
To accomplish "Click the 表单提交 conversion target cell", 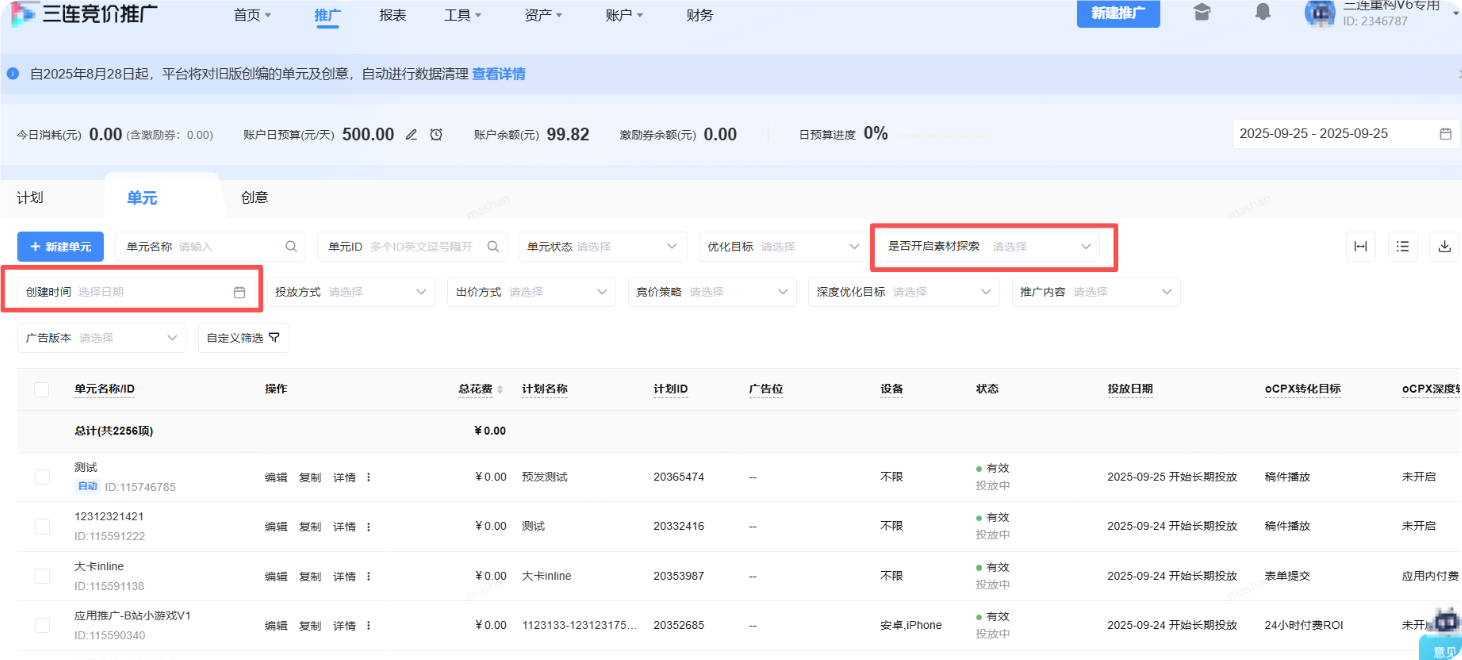I will (1287, 576).
